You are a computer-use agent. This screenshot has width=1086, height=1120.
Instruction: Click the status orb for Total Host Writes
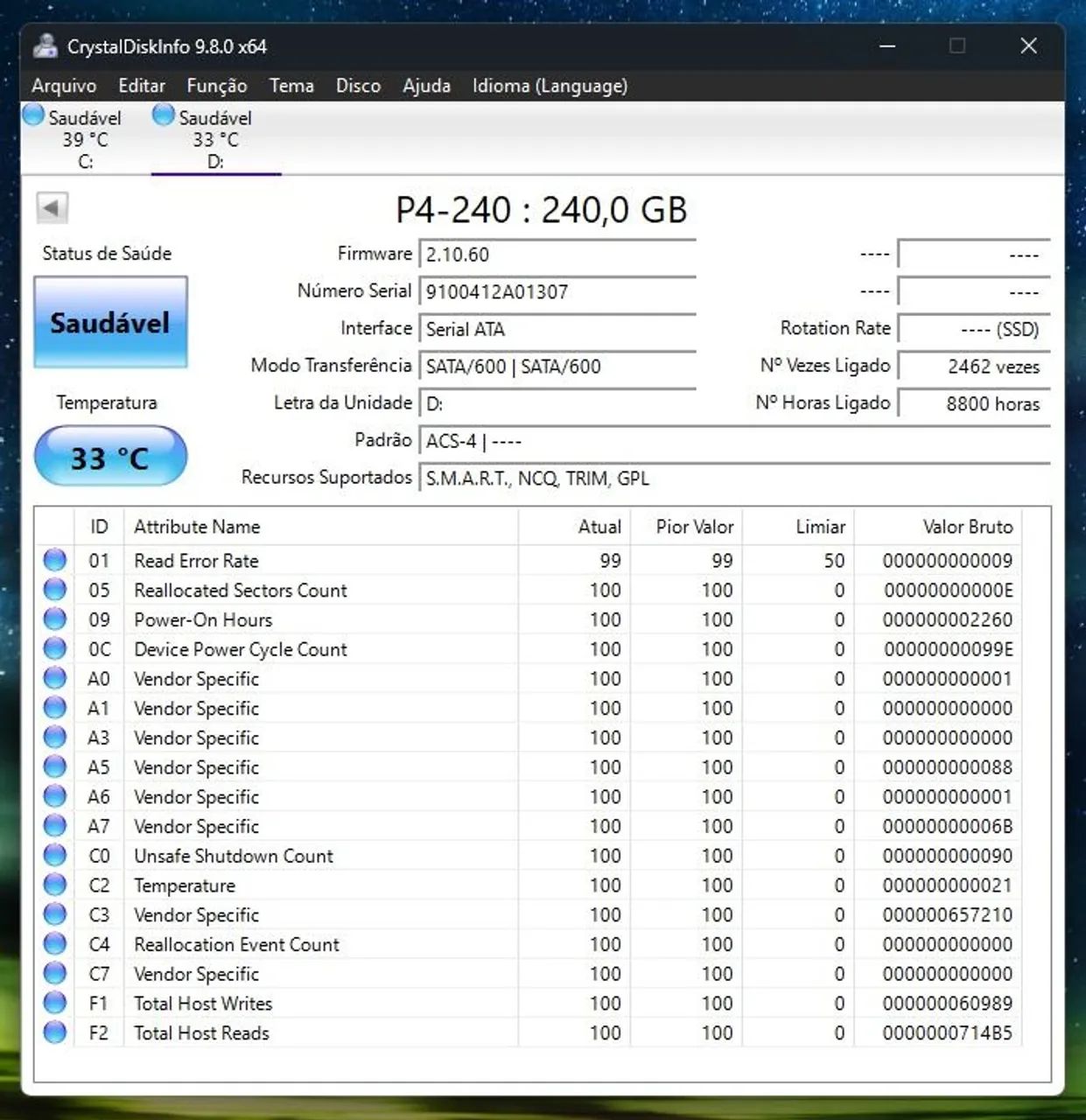coord(55,1004)
